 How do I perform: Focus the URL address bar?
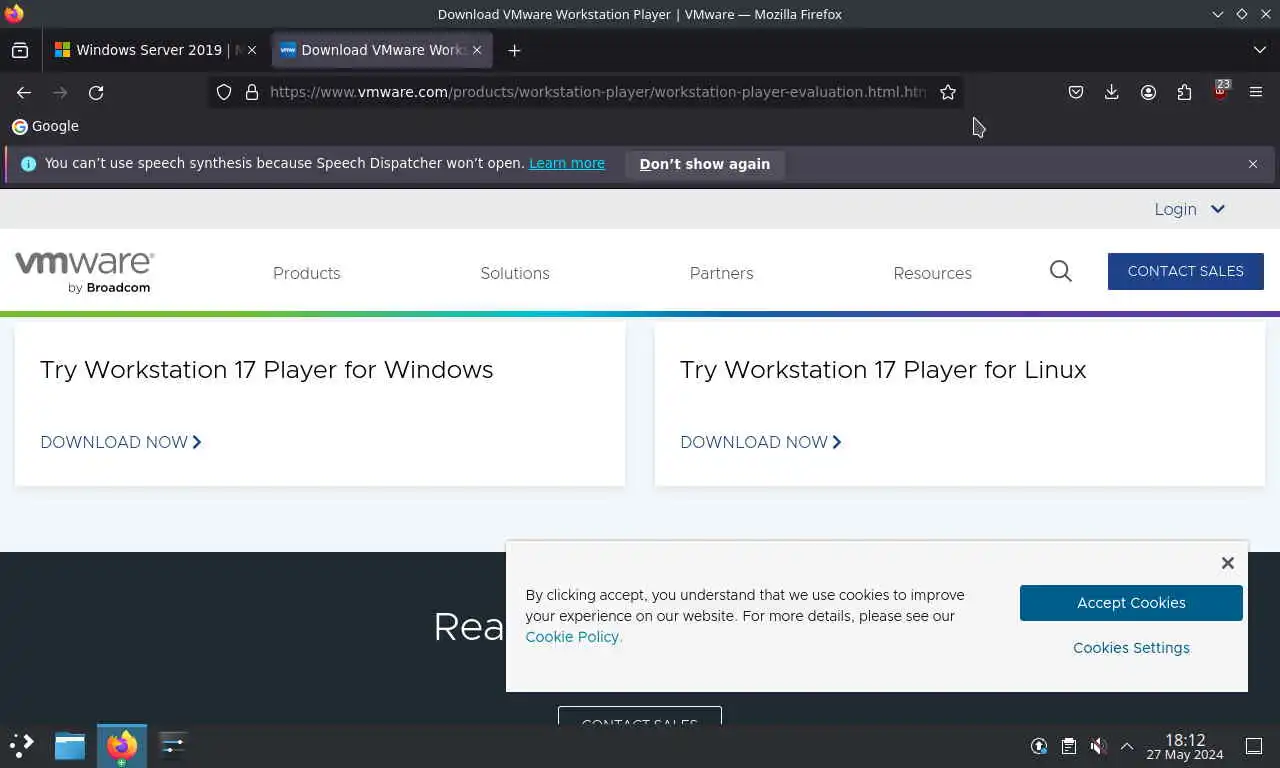(x=598, y=92)
